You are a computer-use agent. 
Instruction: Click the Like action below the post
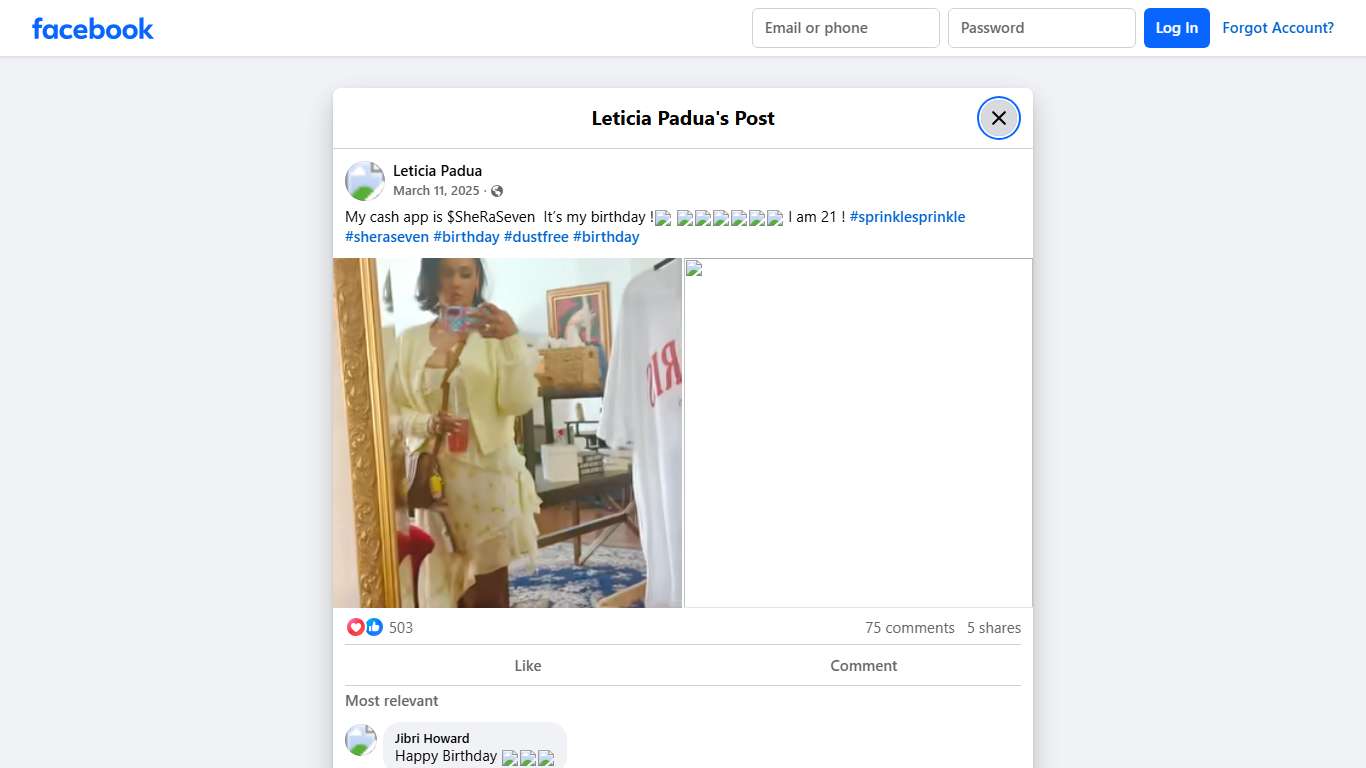click(x=528, y=665)
